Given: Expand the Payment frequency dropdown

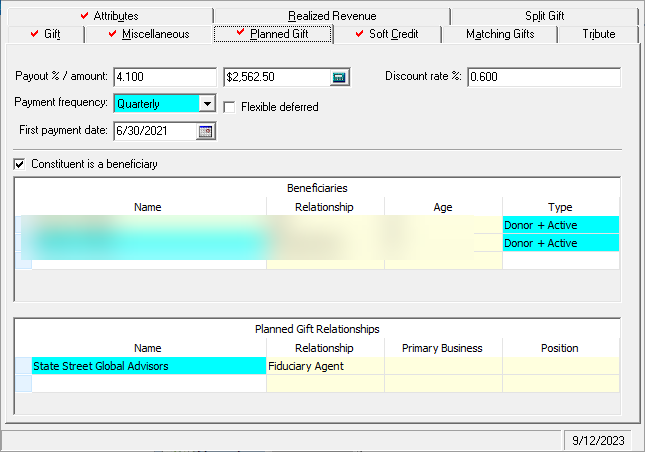Looking at the screenshot, I should (206, 104).
